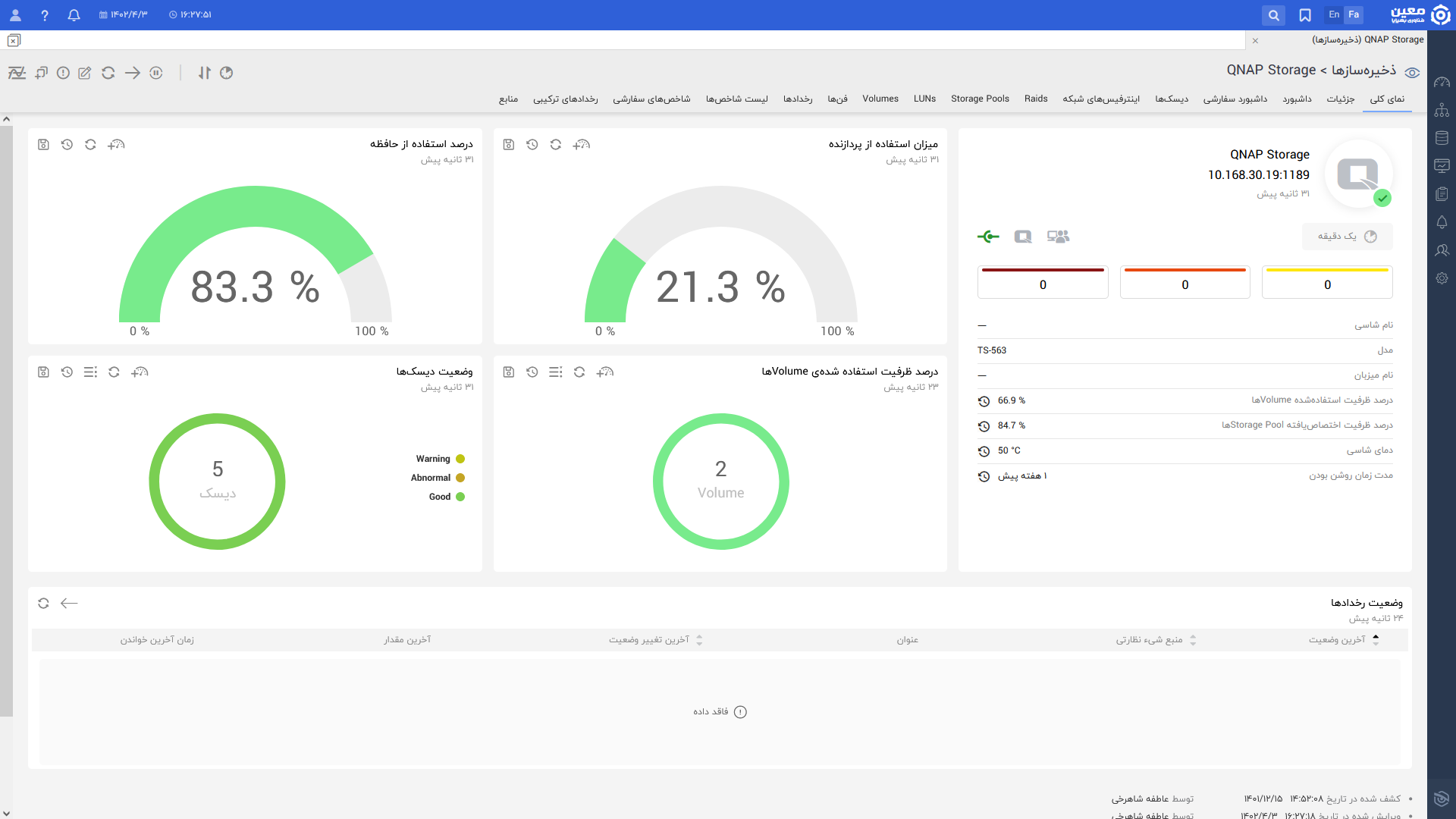Sort by monitored object source column
This screenshot has width=1456, height=819.
[x=1156, y=640]
